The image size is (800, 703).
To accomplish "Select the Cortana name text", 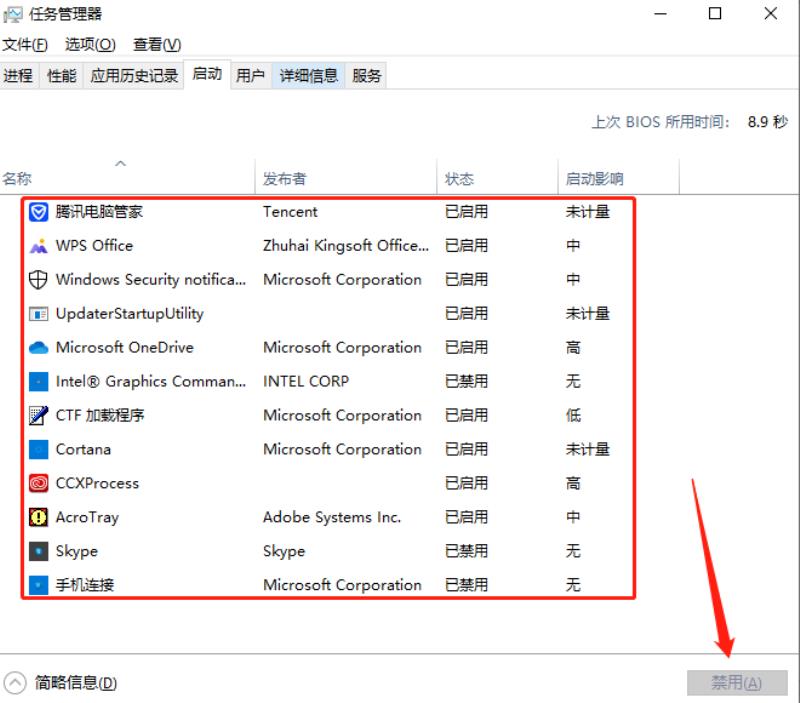I will (83, 449).
